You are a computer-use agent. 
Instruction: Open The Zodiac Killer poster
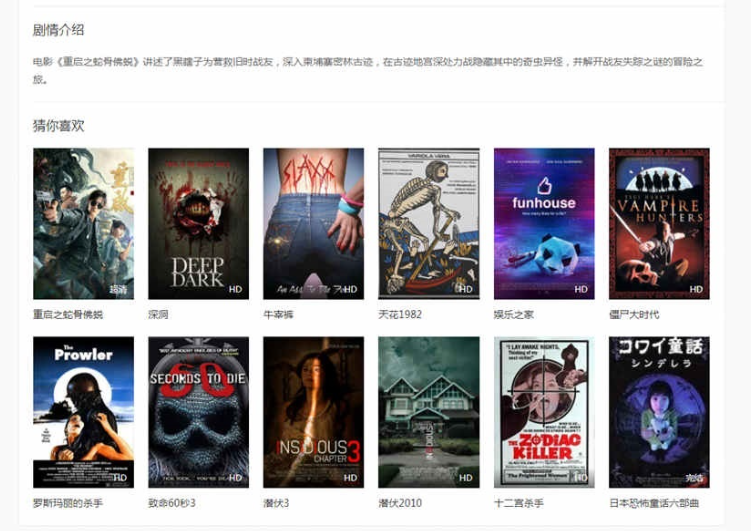pos(544,411)
